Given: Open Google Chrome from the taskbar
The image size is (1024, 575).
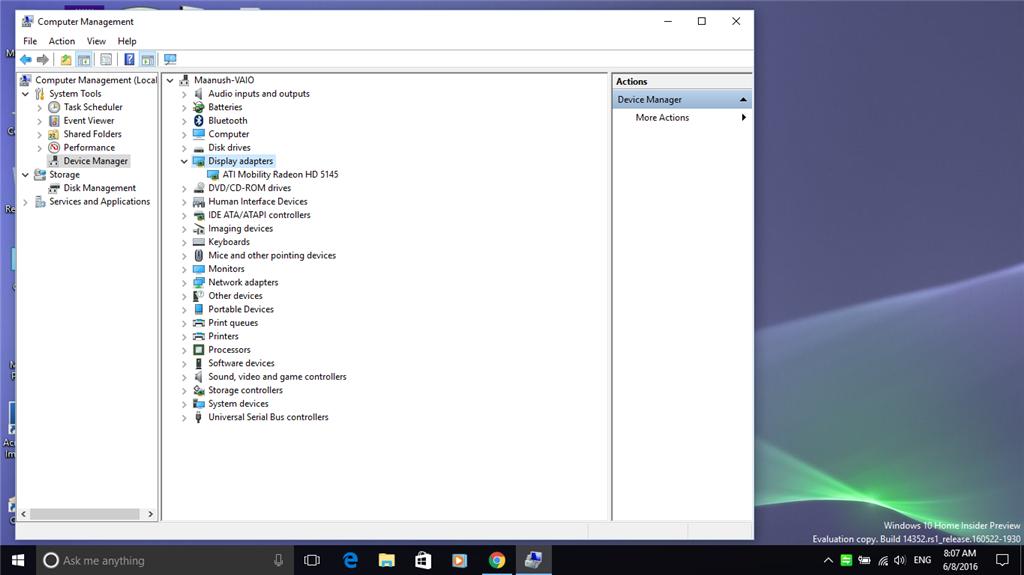Looking at the screenshot, I should [x=496, y=560].
